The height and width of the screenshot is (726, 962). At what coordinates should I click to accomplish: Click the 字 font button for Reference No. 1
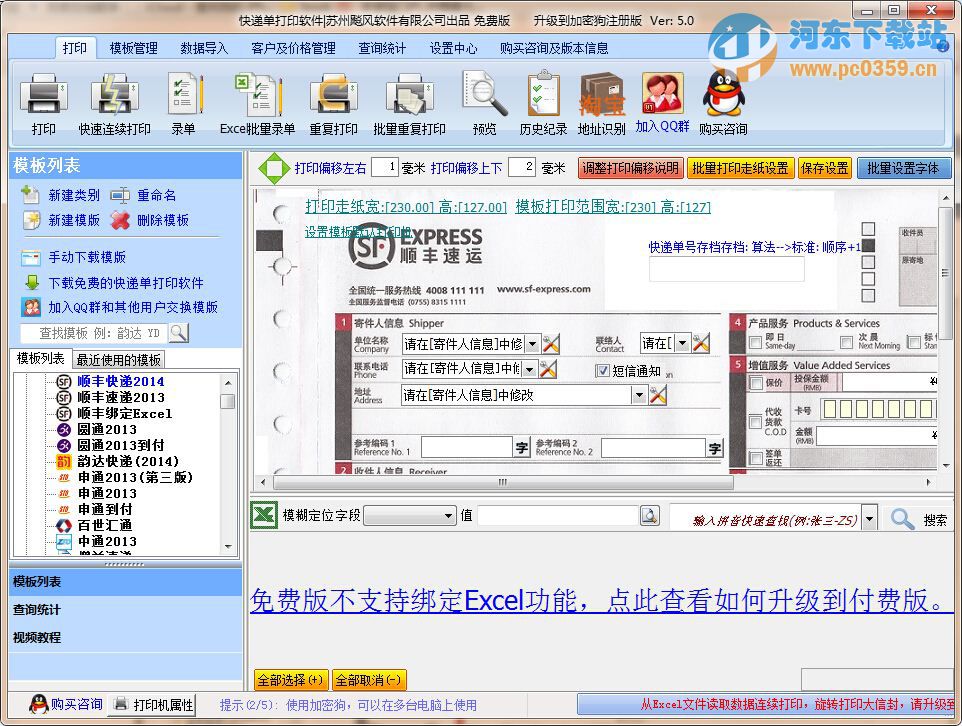[521, 448]
